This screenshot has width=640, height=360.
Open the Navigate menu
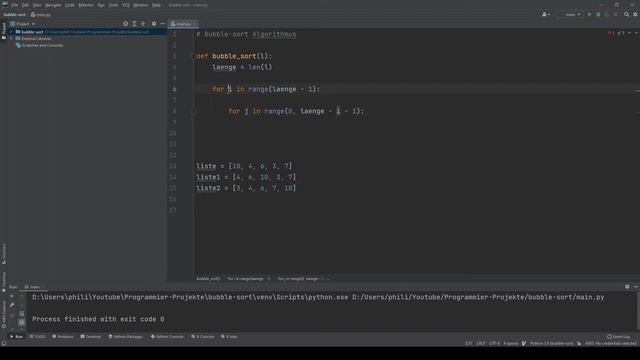tap(53, 5)
